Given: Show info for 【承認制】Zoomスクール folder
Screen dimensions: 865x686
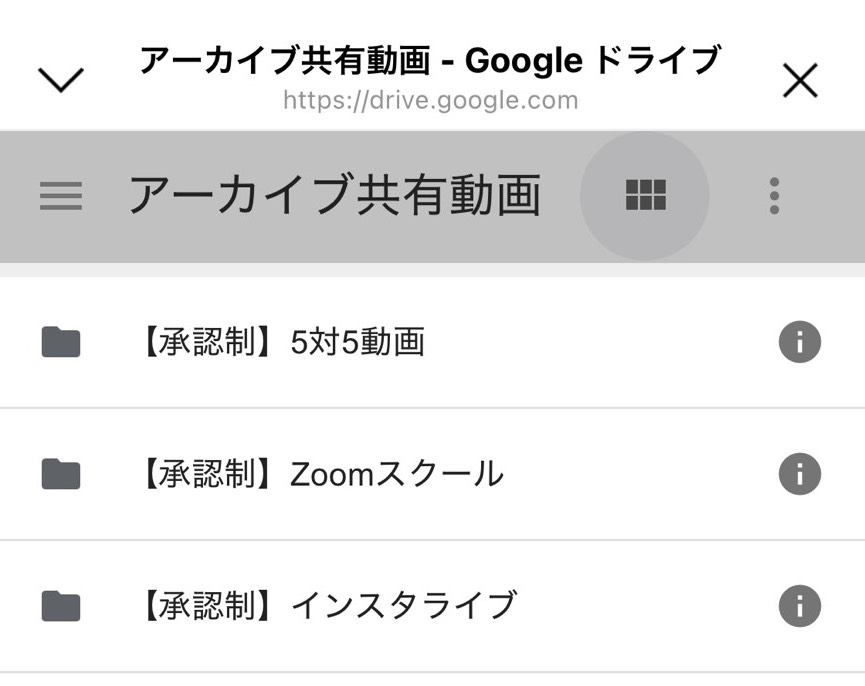Looking at the screenshot, I should click(799, 474).
